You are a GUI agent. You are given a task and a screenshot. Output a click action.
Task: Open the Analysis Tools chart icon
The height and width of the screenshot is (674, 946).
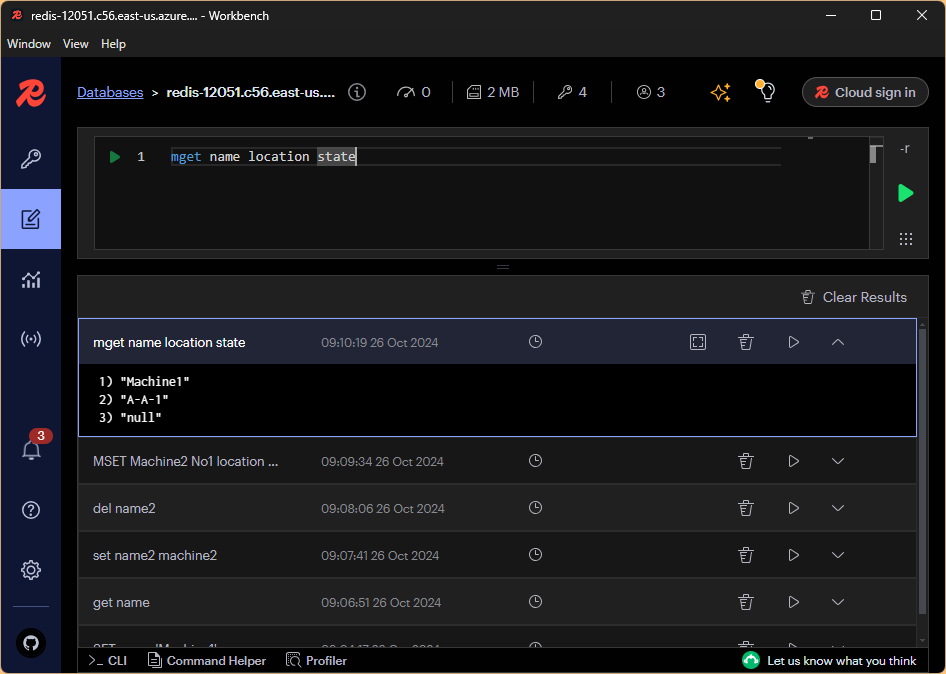[31, 279]
